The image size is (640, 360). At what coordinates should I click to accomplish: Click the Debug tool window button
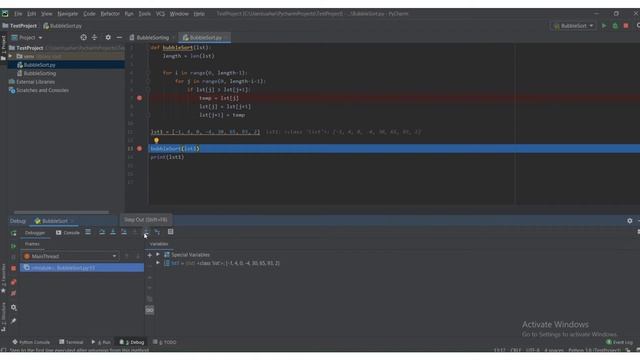pyautogui.click(x=132, y=342)
